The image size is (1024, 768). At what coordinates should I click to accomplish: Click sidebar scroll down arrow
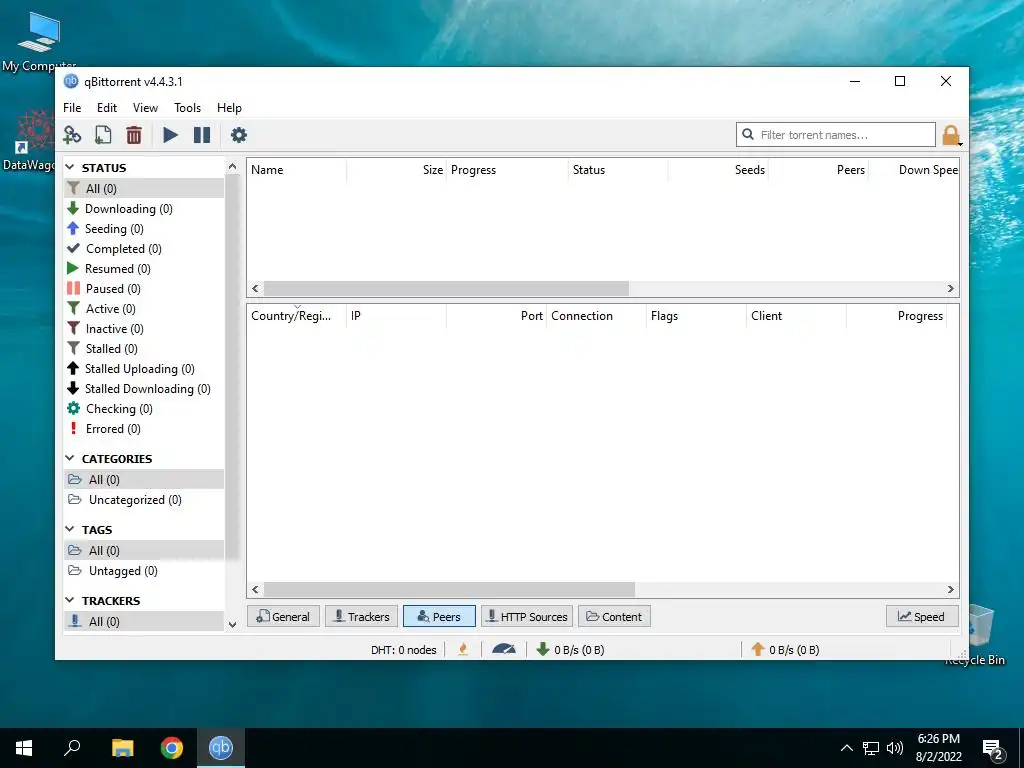(232, 625)
